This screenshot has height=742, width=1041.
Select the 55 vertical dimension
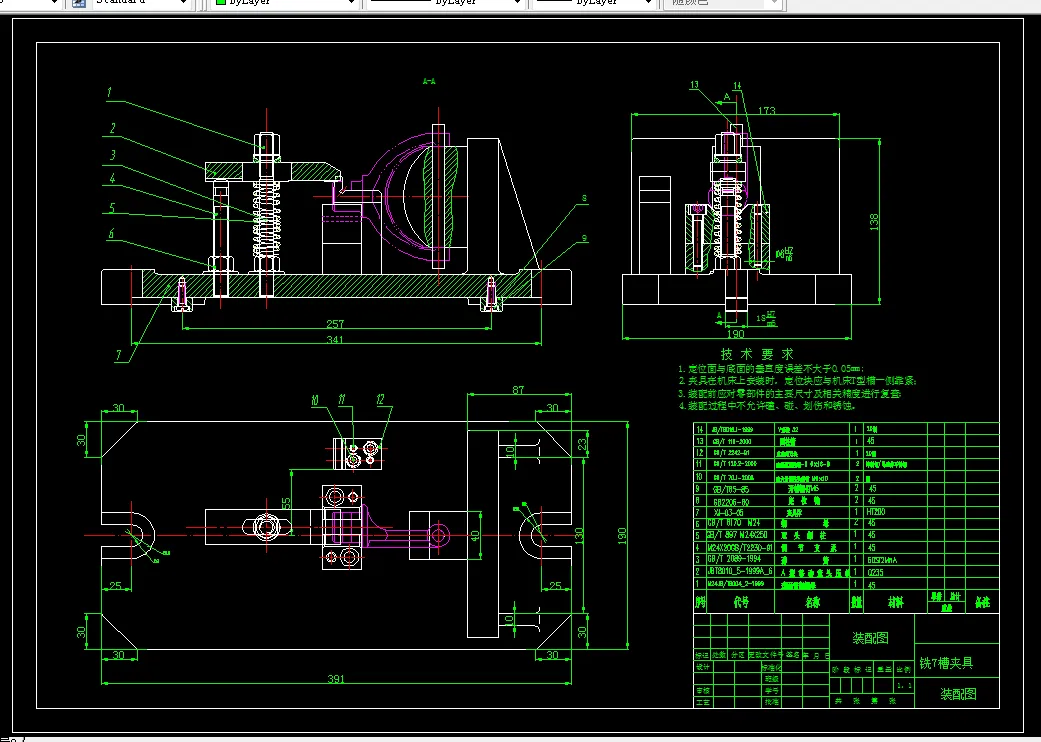click(287, 504)
